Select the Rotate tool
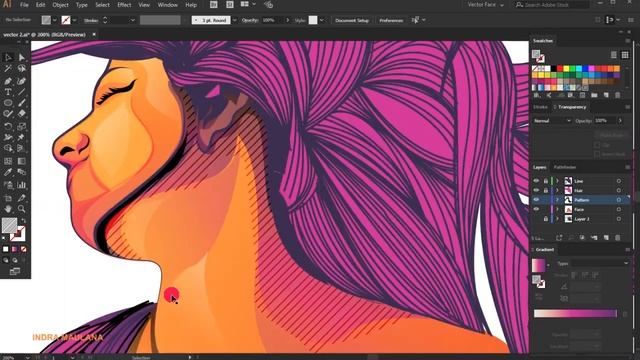This screenshot has height=360, width=640. 8,126
